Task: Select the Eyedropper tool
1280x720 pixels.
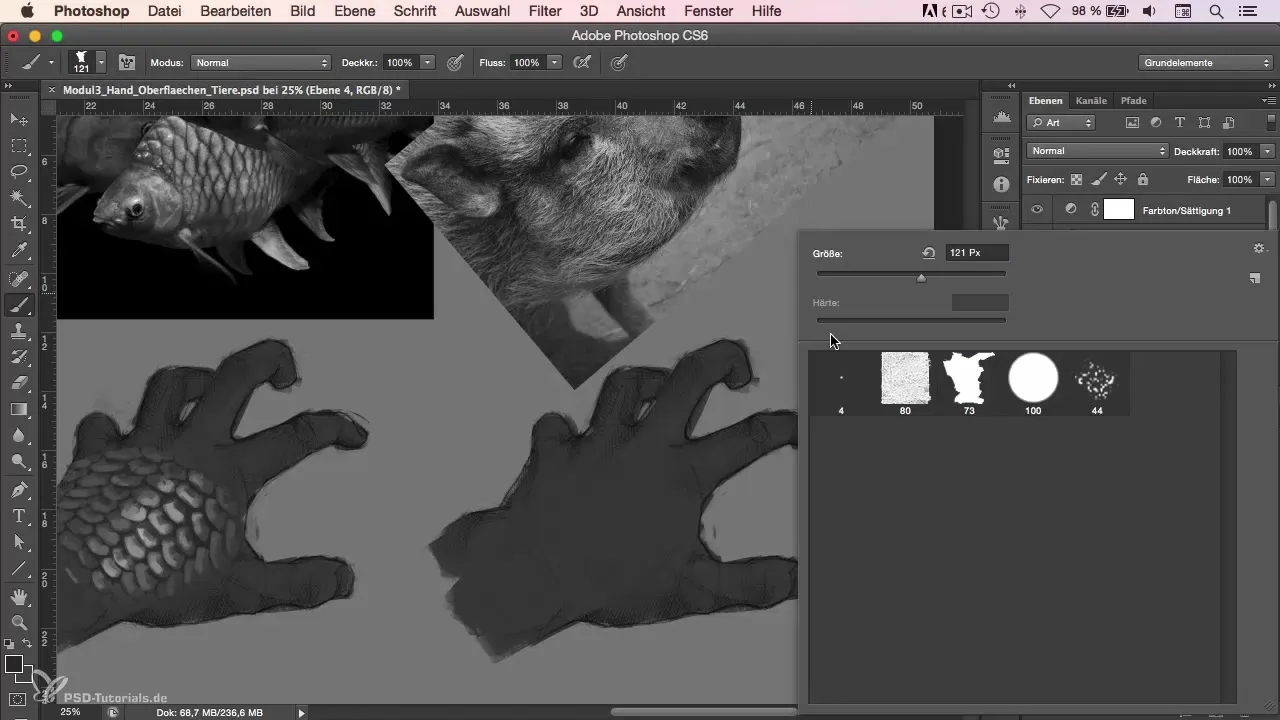Action: (x=19, y=250)
